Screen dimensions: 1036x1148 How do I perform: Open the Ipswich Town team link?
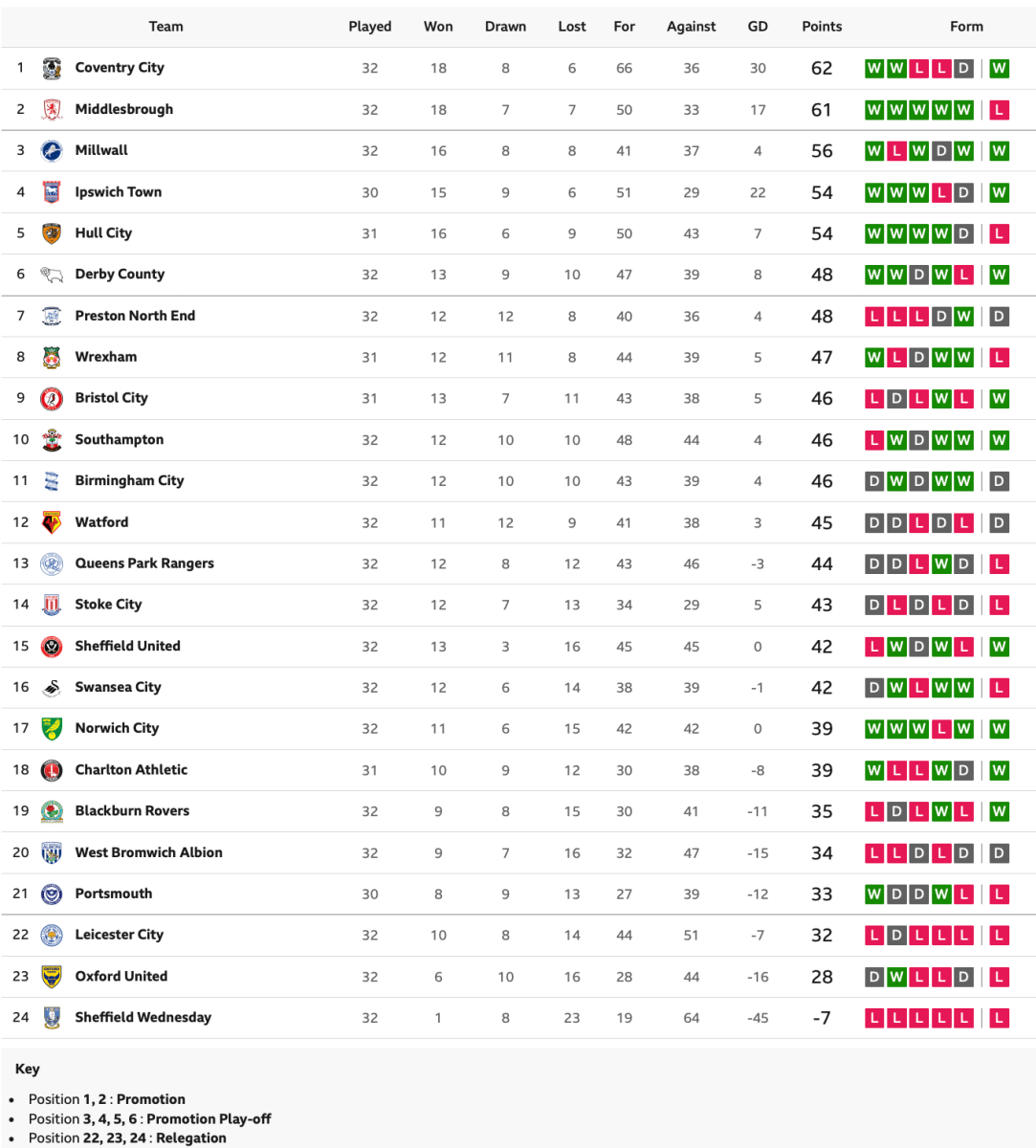click(x=119, y=191)
